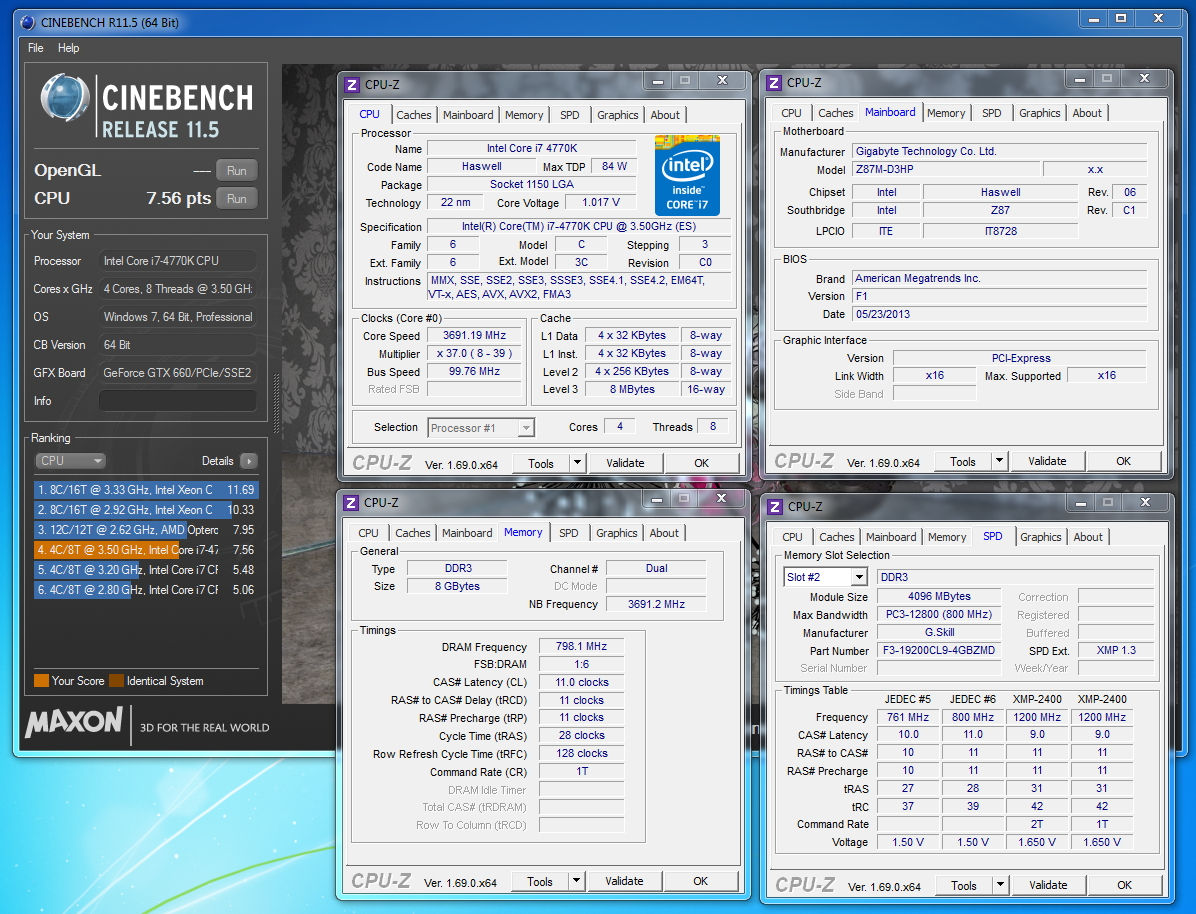Click the brown Identical System legend swatch

[x=117, y=681]
